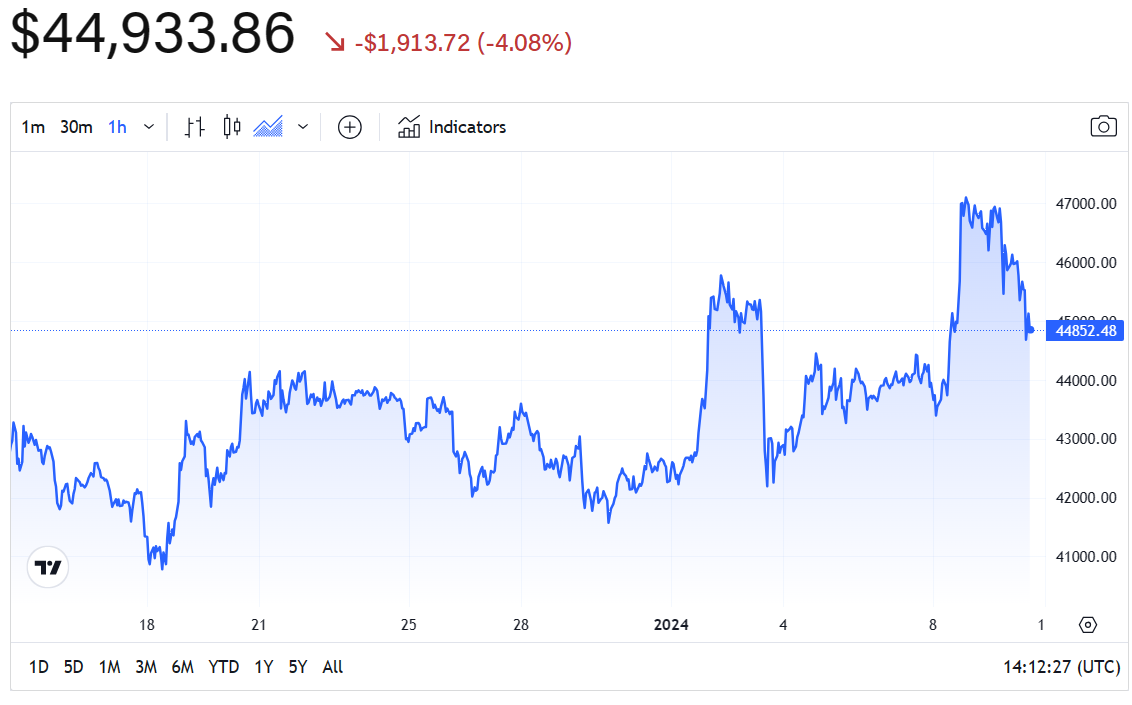Image resolution: width=1132 pixels, height=705 pixels.
Task: Set date range to YTD
Action: click(223, 667)
